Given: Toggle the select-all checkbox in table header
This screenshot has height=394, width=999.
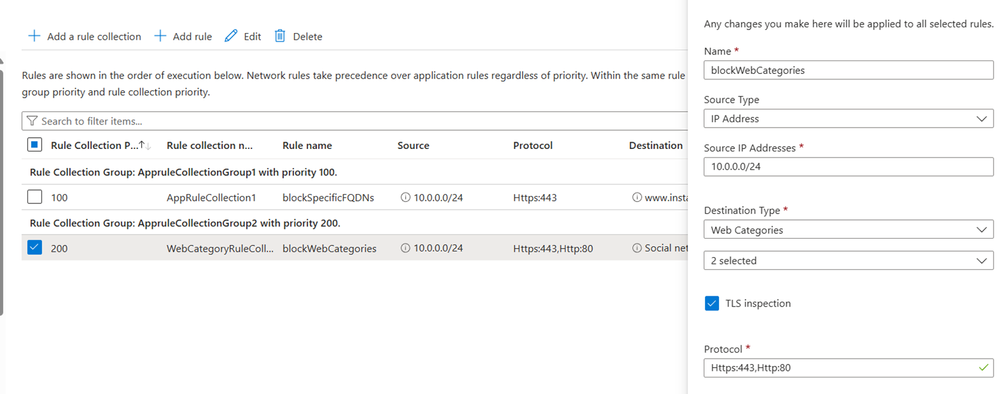Looking at the screenshot, I should [x=34, y=145].
